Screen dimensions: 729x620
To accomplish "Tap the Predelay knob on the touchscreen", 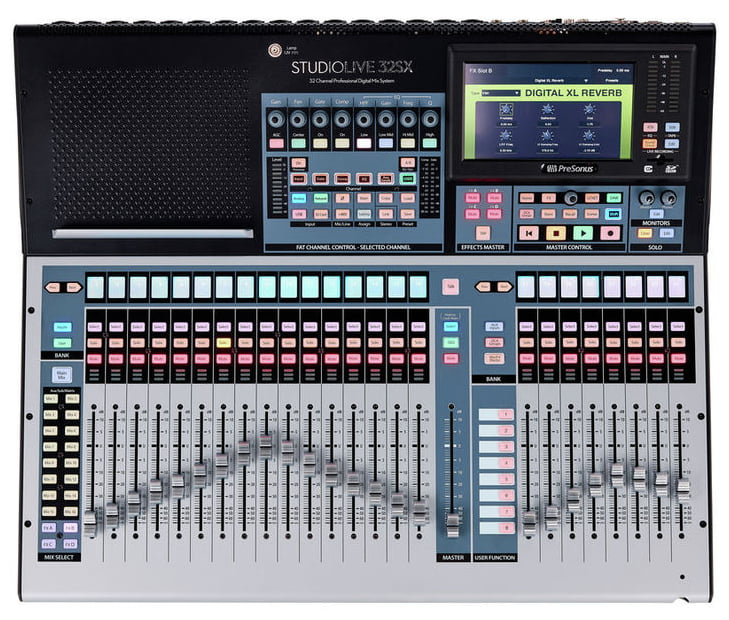I will pos(506,110).
